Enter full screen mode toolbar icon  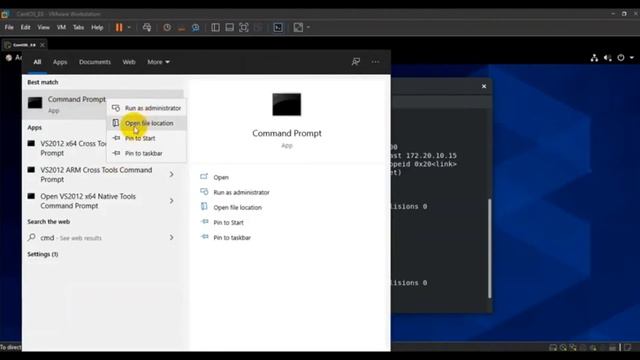[244, 27]
